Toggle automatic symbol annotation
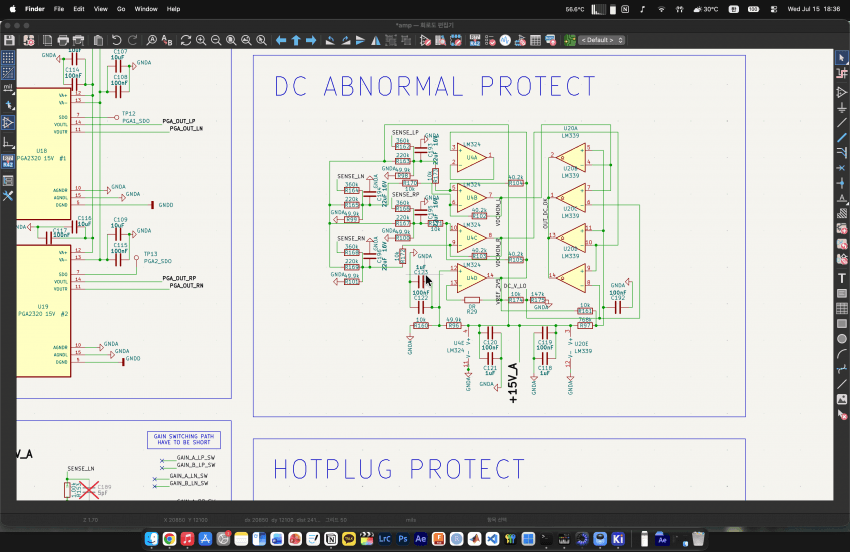 [x=8, y=161]
